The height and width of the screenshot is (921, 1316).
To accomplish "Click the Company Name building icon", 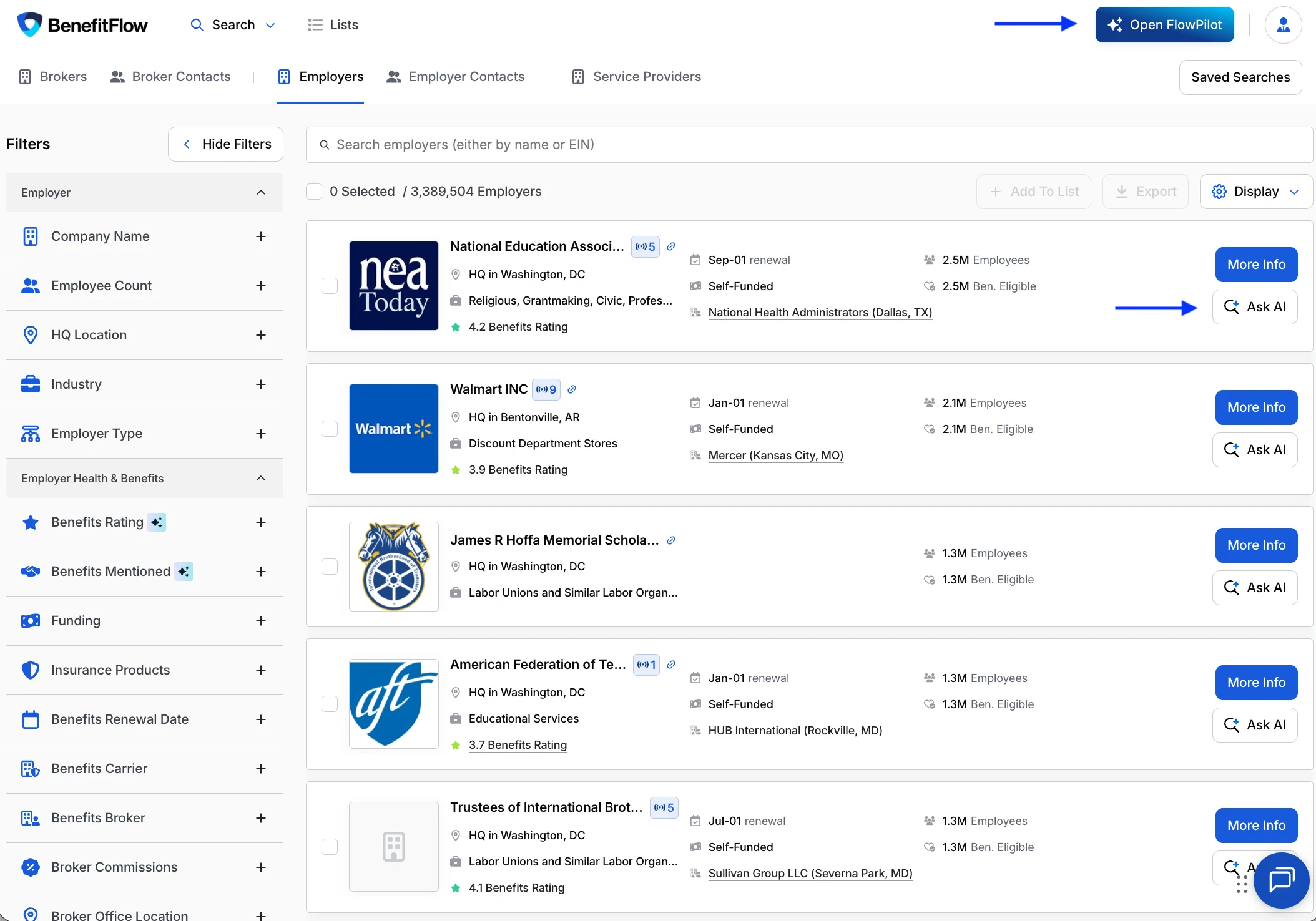I will pyautogui.click(x=31, y=236).
